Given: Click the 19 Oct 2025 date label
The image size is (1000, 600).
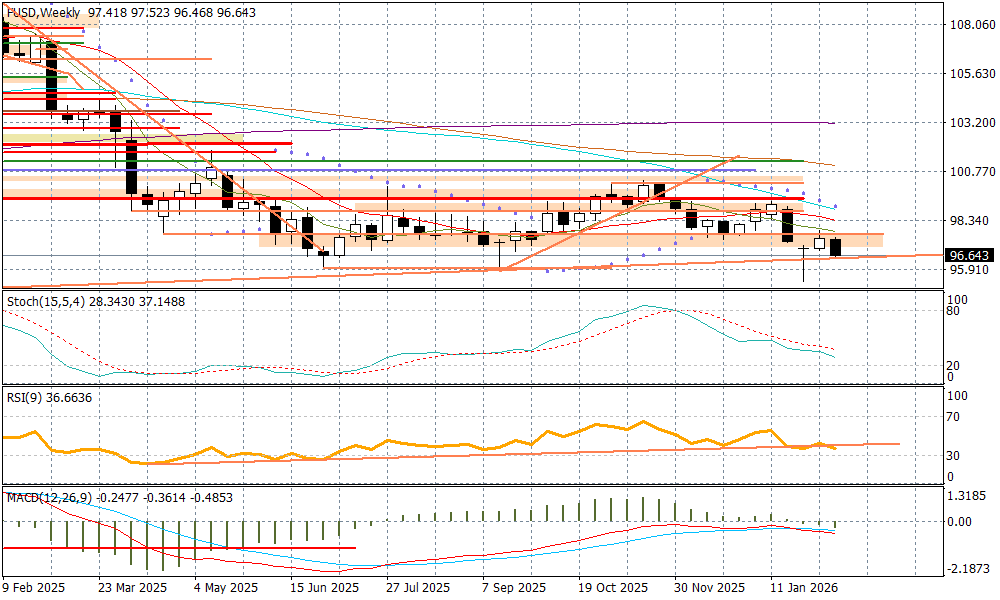Looking at the screenshot, I should tap(612, 588).
